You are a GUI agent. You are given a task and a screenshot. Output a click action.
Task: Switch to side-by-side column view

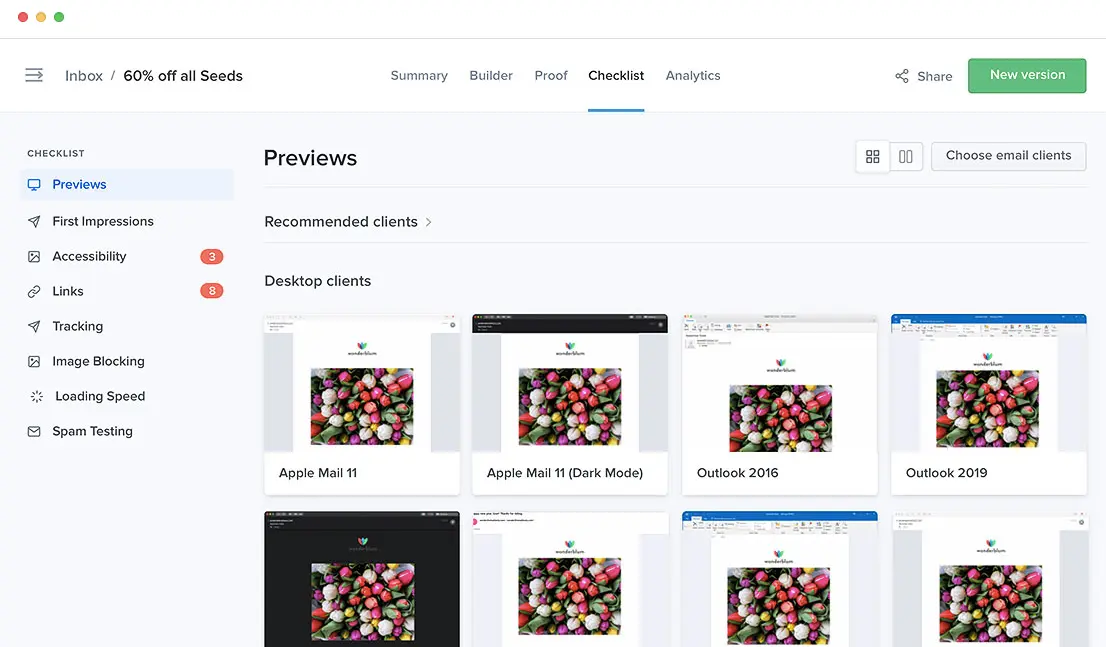(906, 156)
